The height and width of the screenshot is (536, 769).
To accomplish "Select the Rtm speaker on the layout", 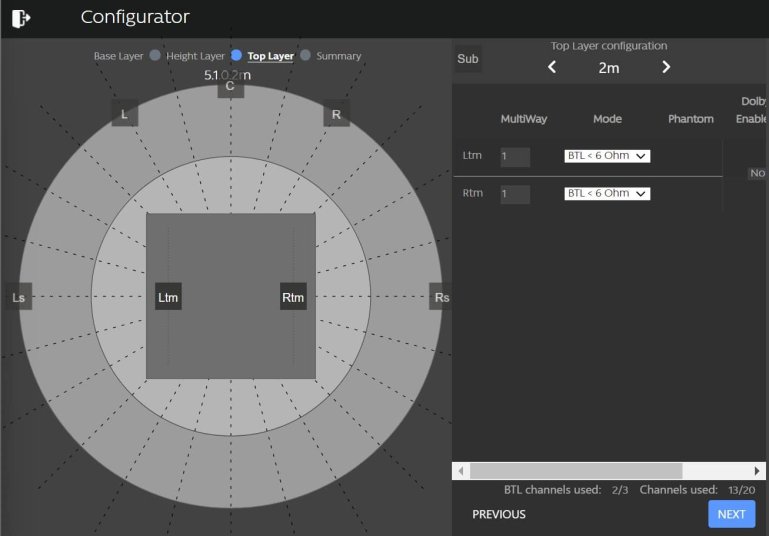I will pyautogui.click(x=293, y=296).
